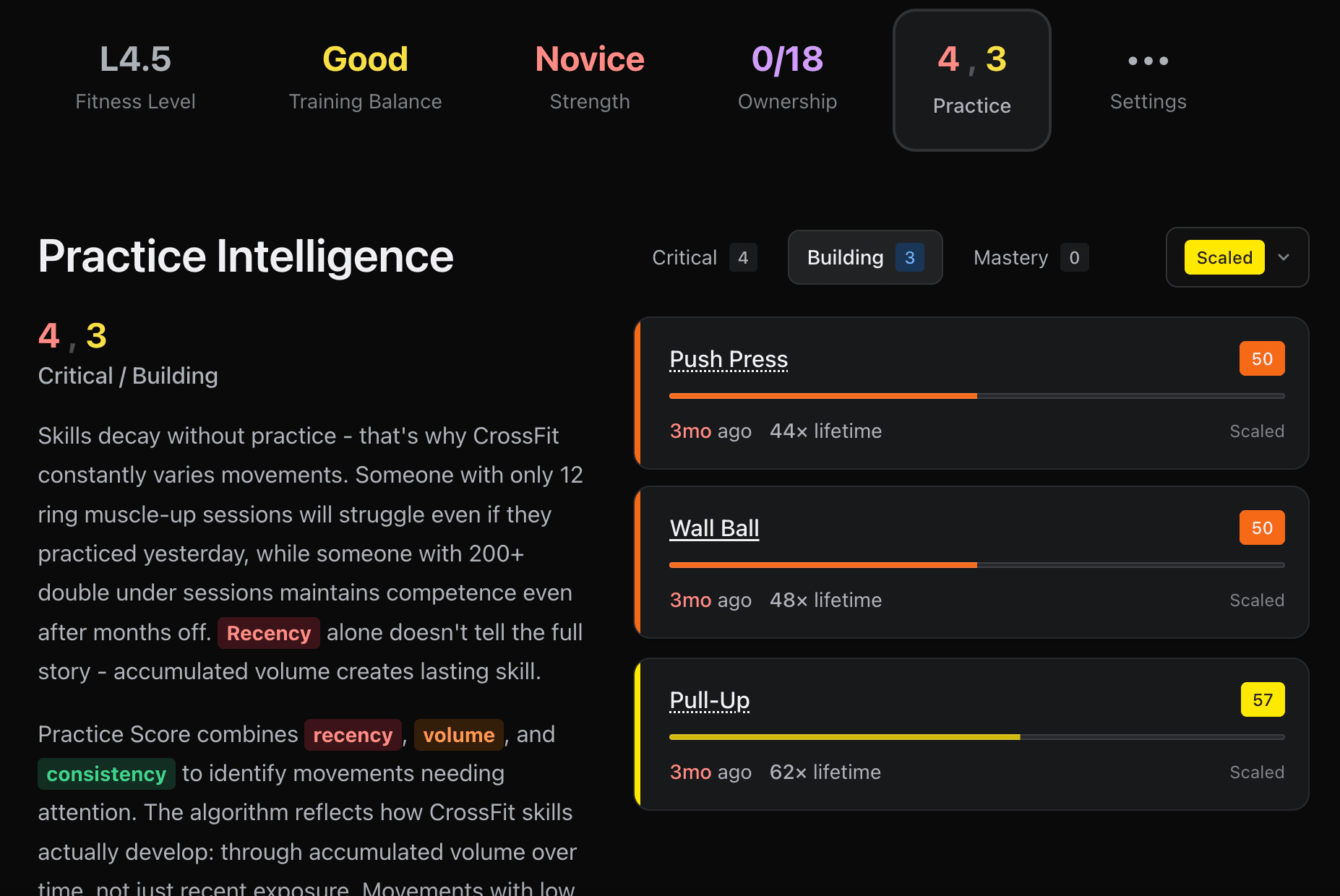
Task: View the Ownership 0/18 section
Action: [x=787, y=77]
